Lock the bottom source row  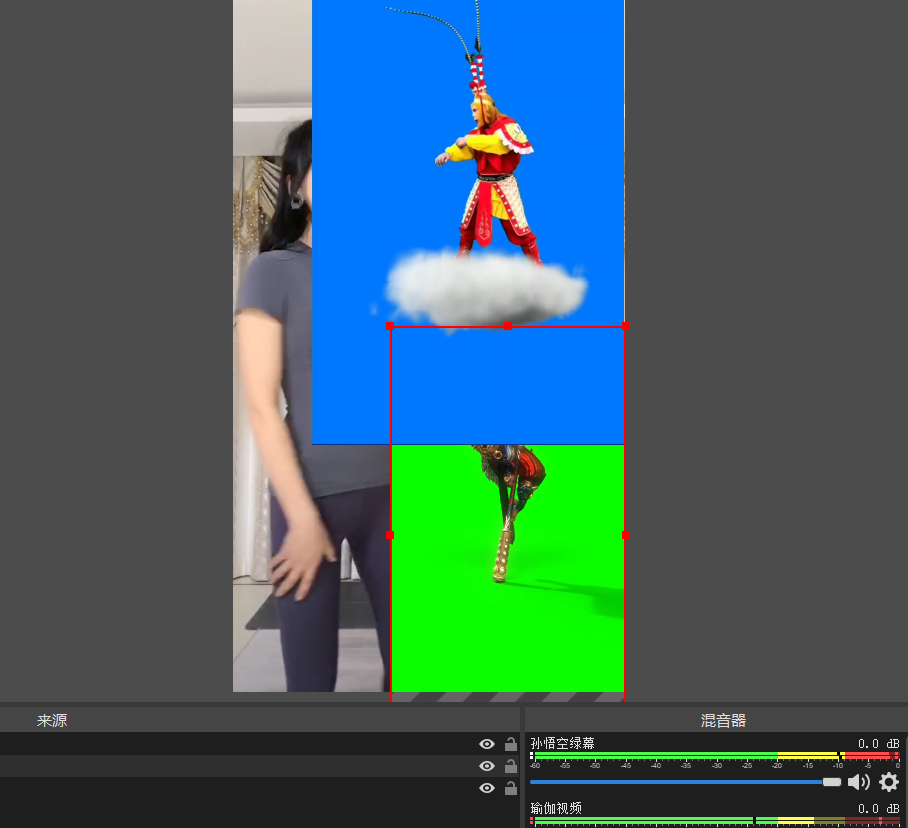click(x=511, y=787)
